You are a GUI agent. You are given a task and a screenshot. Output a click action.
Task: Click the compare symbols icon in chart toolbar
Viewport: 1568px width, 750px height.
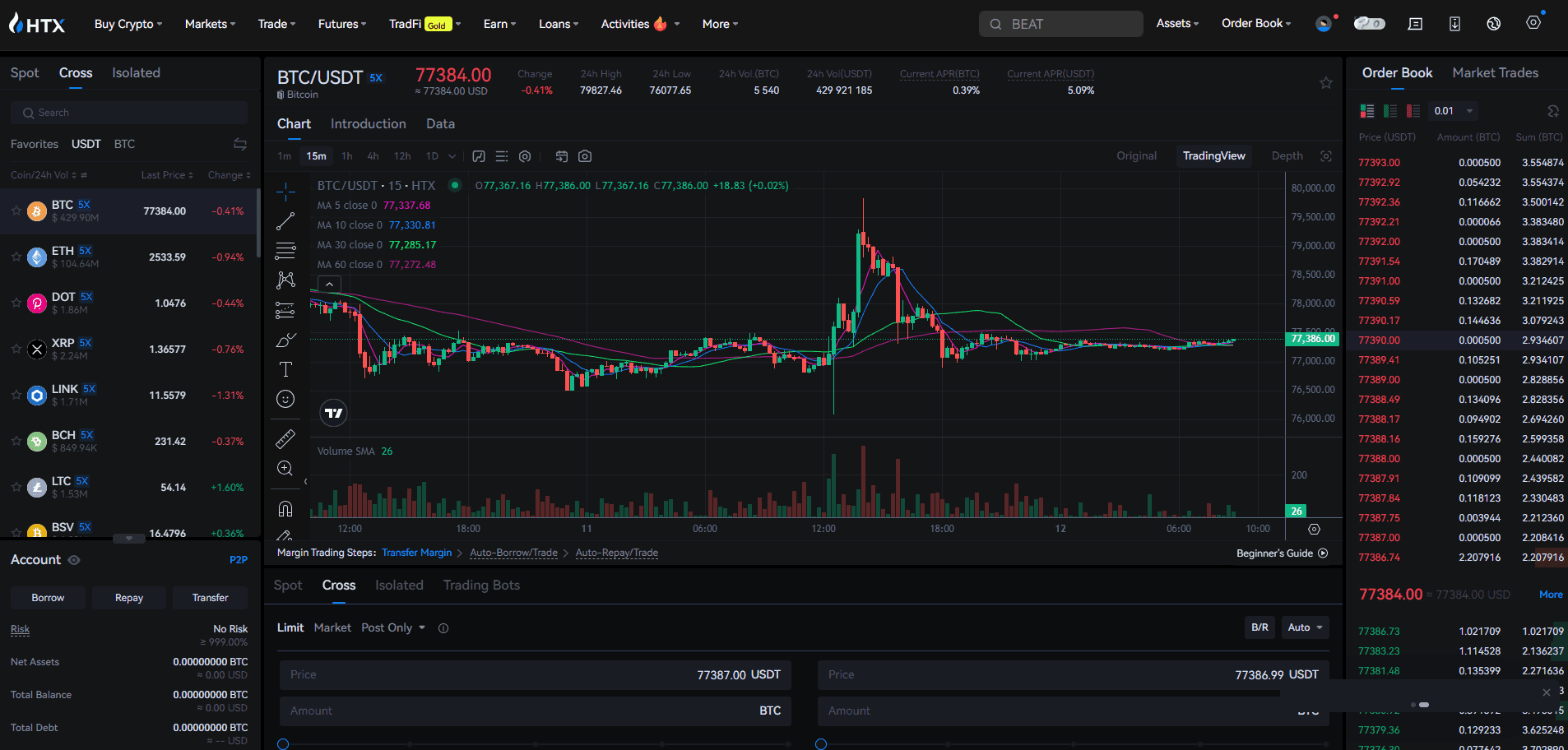(x=562, y=156)
